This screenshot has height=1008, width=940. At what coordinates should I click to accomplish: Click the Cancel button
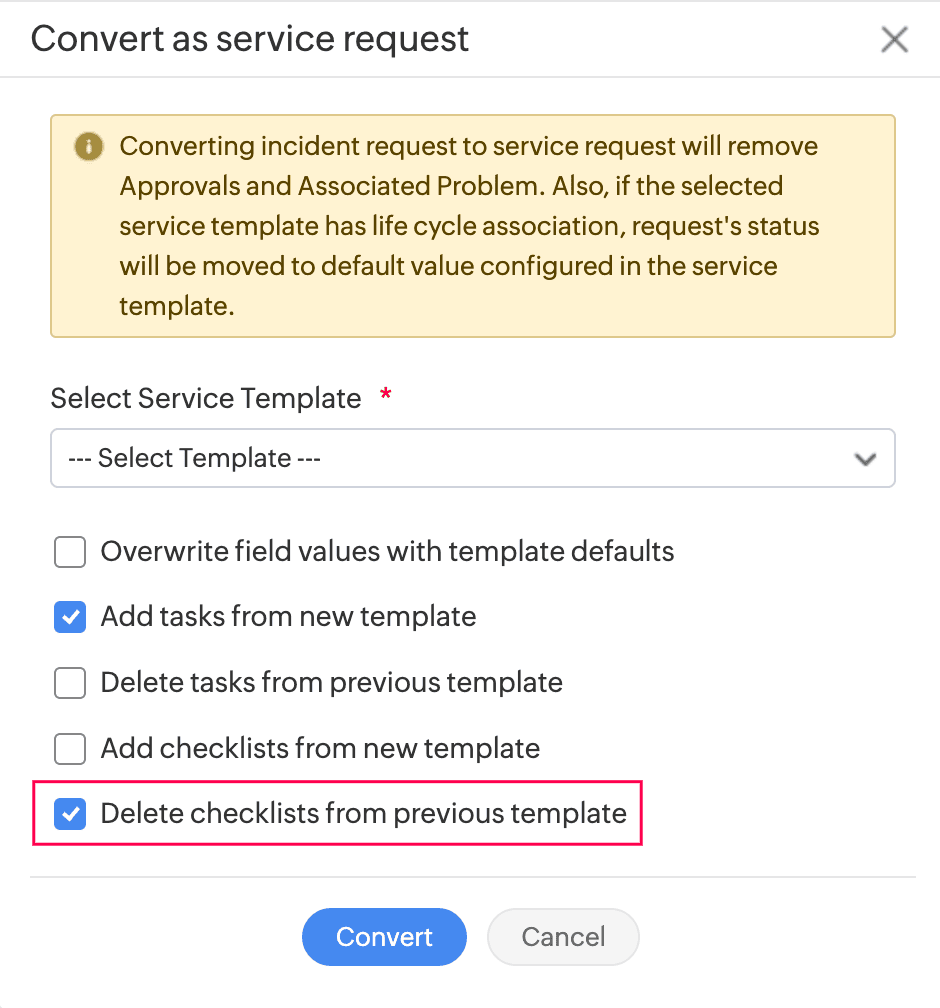tap(563, 937)
